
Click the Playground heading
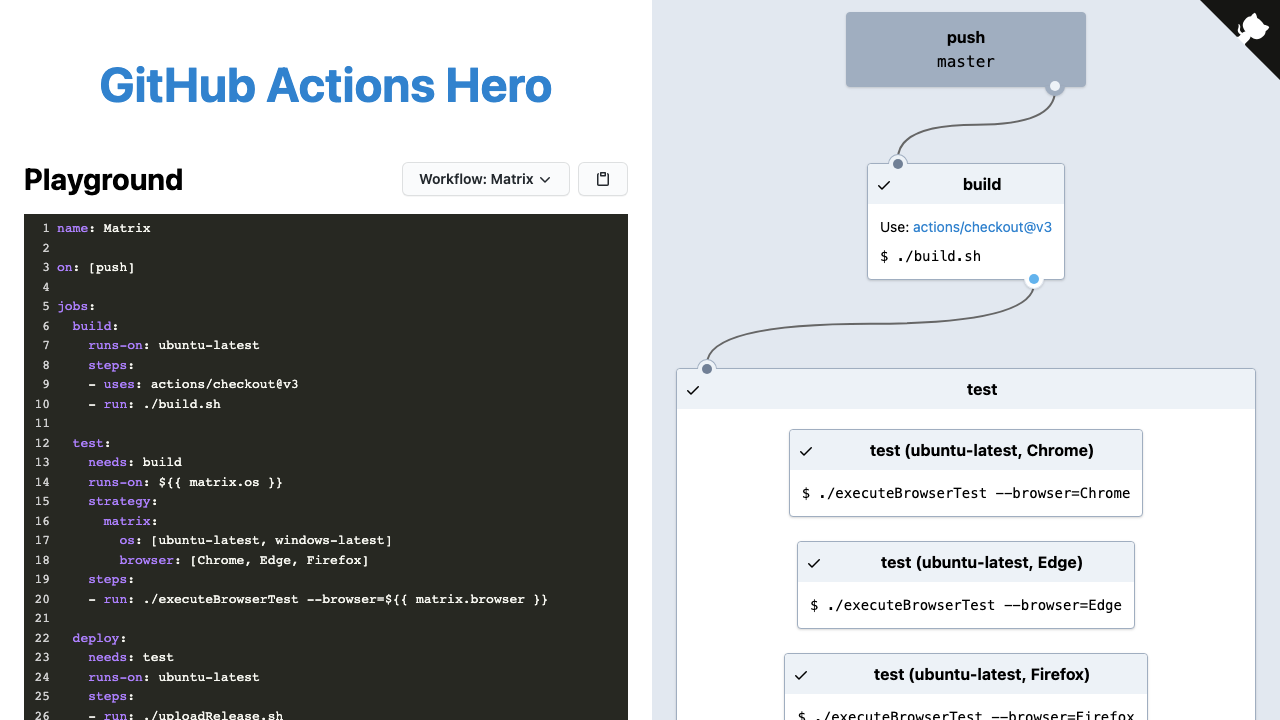coord(104,180)
